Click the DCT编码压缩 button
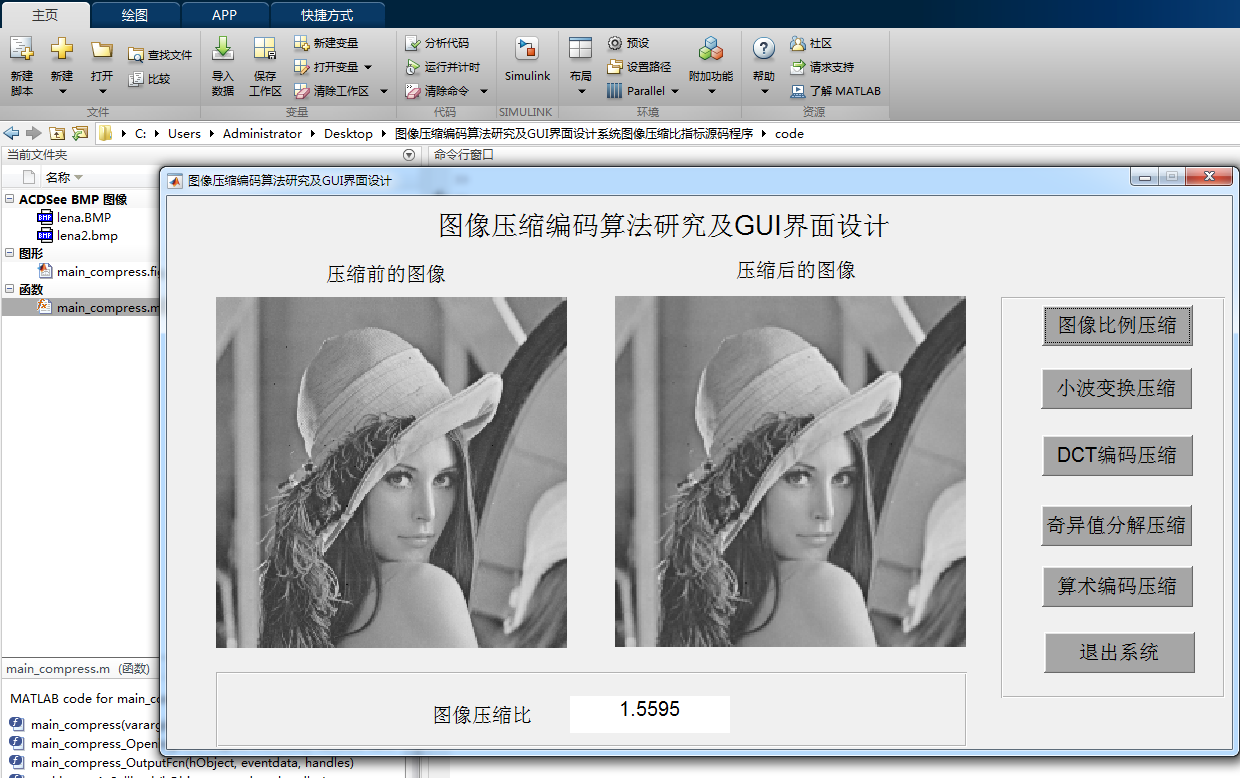Viewport: 1240px width, 778px height. pyautogui.click(x=1117, y=456)
